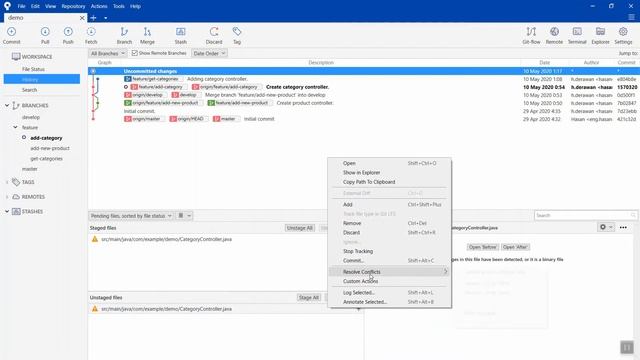This screenshot has height=360, width=640.
Task: Expand the REMOTES section
Action: [7, 197]
